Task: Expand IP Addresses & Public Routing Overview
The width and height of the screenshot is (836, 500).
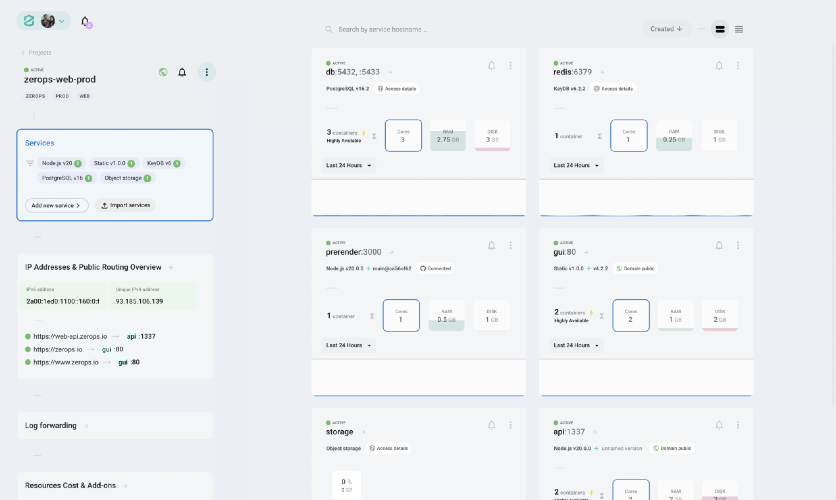Action: (x=171, y=268)
